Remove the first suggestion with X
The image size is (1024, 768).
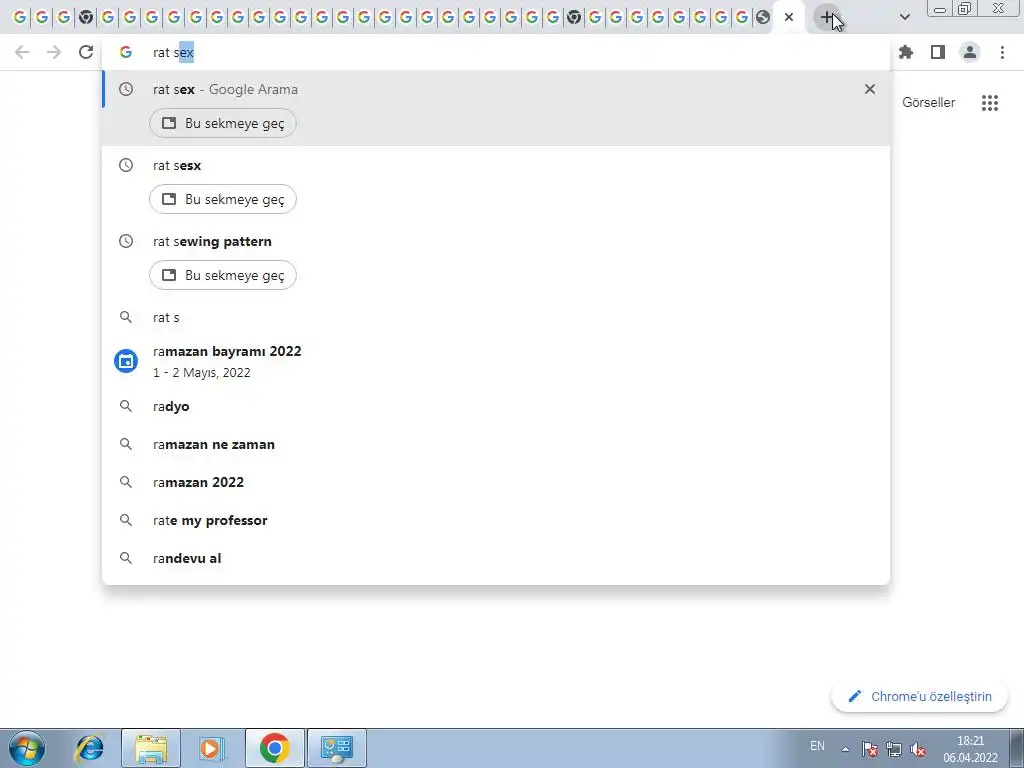click(x=870, y=89)
